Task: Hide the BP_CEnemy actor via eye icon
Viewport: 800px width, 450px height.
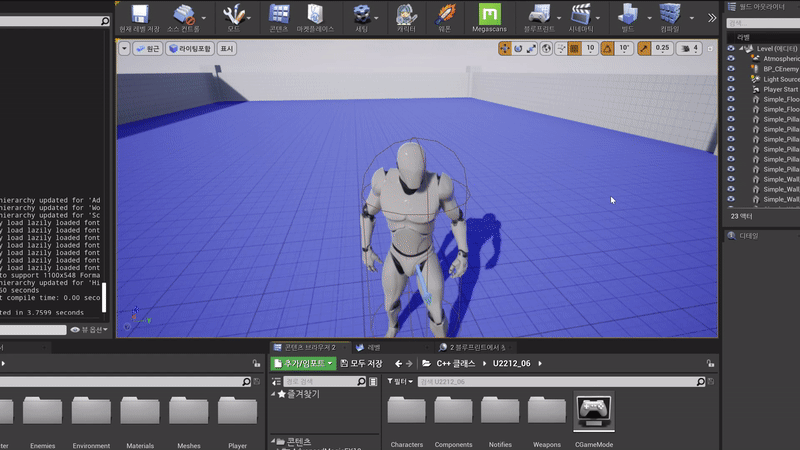Action: coord(731,68)
